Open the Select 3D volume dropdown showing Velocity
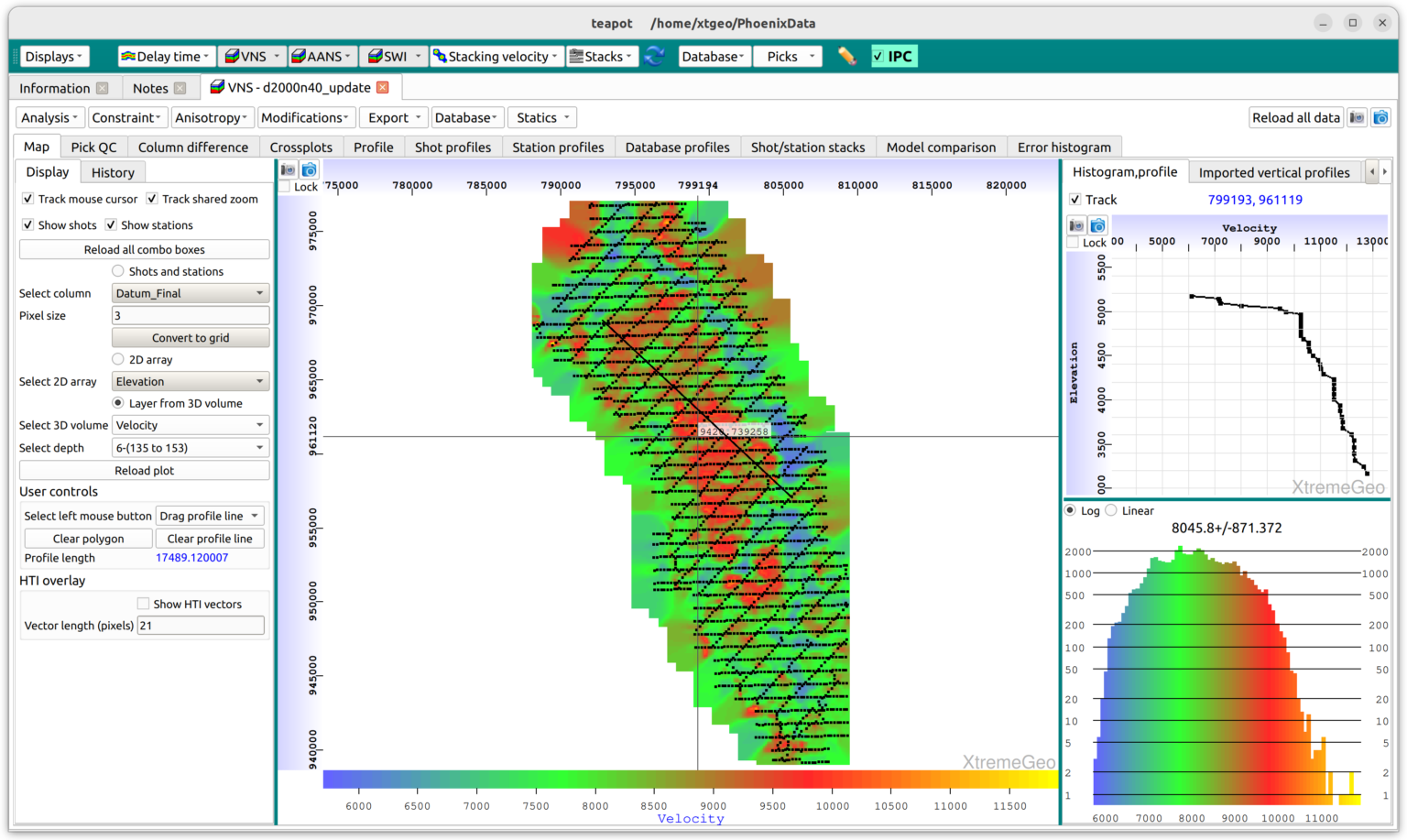Viewport: 1407px width, 840px height. pos(190,424)
